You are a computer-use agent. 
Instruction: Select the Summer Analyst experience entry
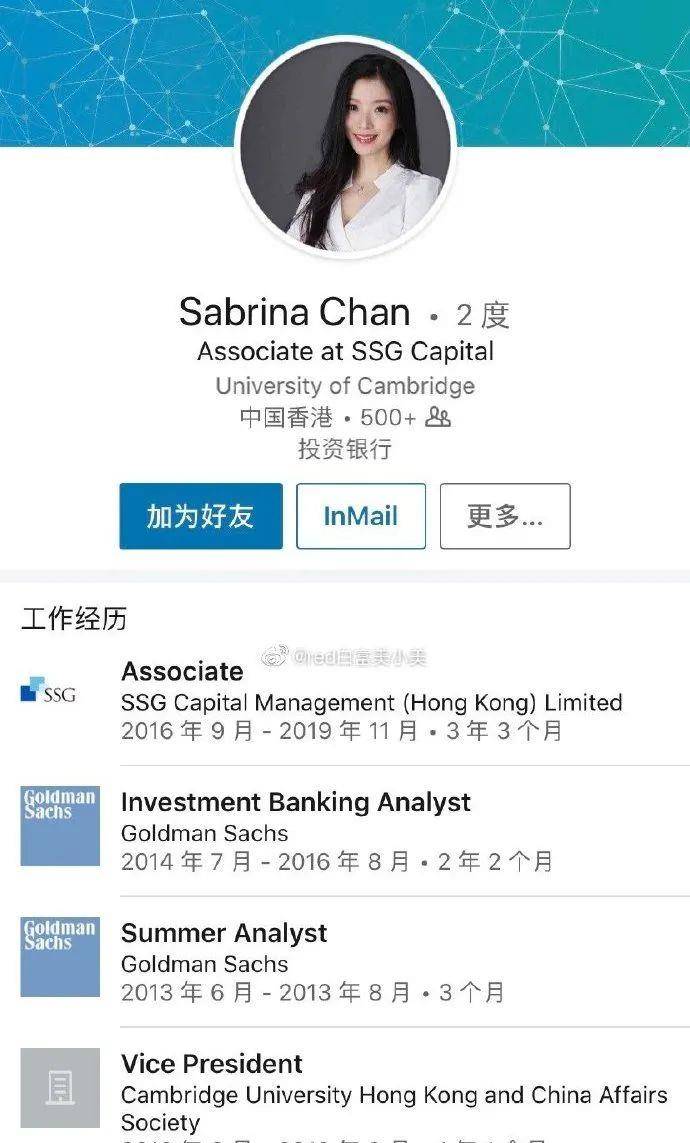[x=224, y=933]
